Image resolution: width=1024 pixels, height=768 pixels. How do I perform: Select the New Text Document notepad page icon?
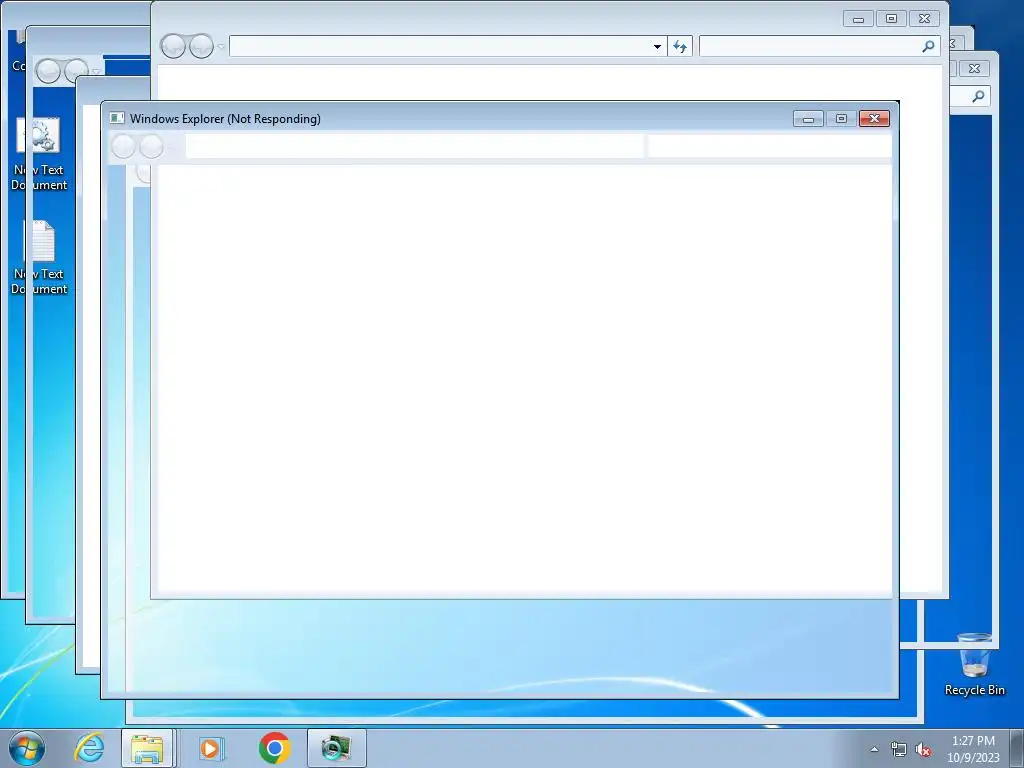[x=39, y=258]
